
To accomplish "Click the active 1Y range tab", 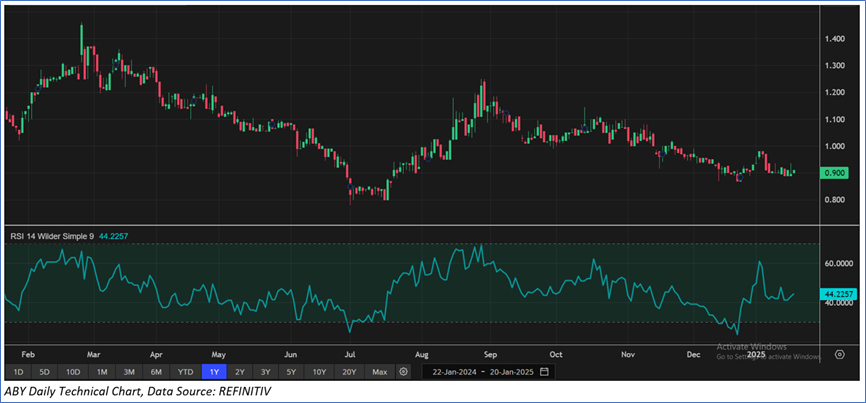I will point(215,371).
